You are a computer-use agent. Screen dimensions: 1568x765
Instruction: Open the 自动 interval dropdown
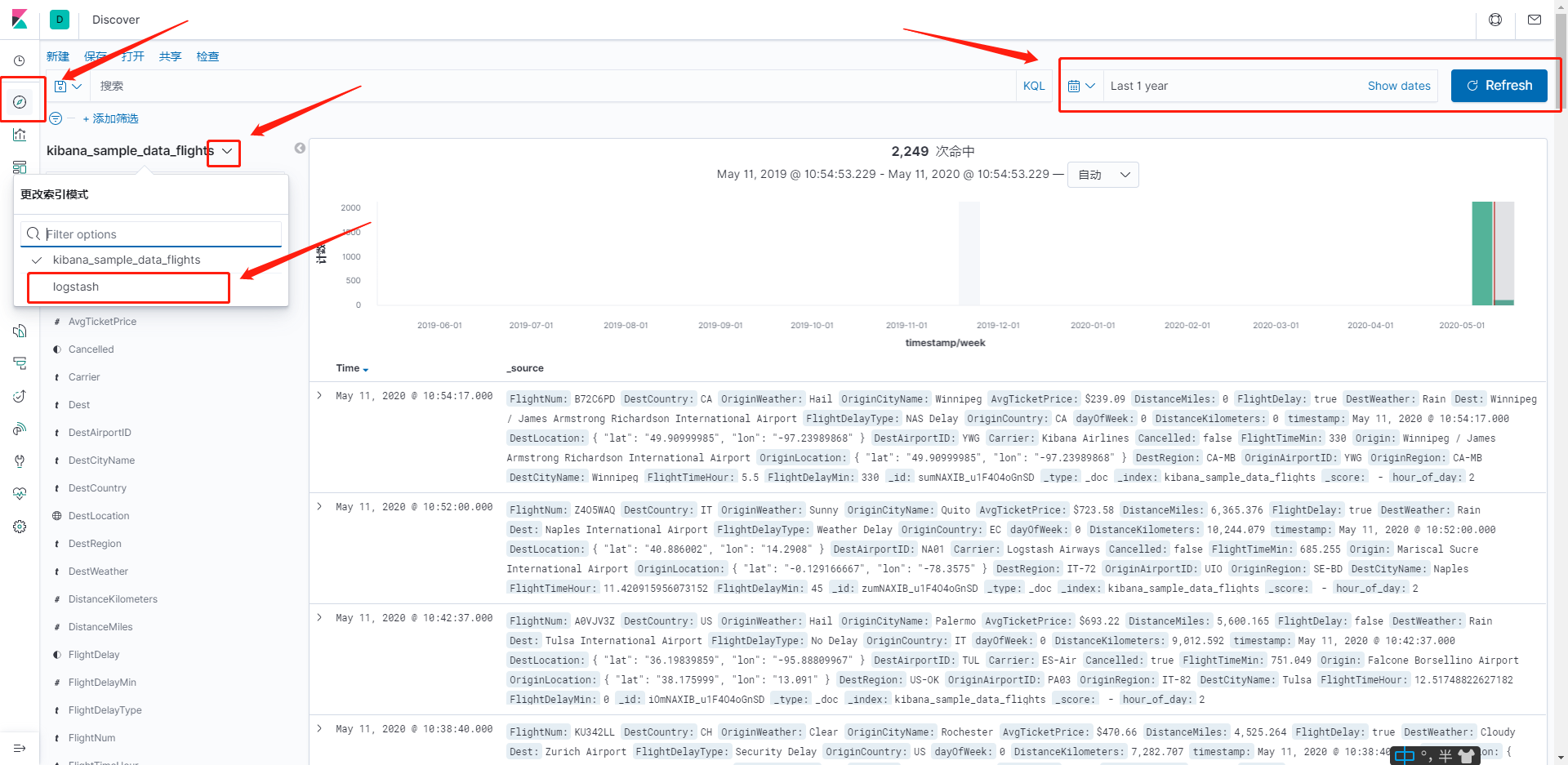coord(1103,175)
